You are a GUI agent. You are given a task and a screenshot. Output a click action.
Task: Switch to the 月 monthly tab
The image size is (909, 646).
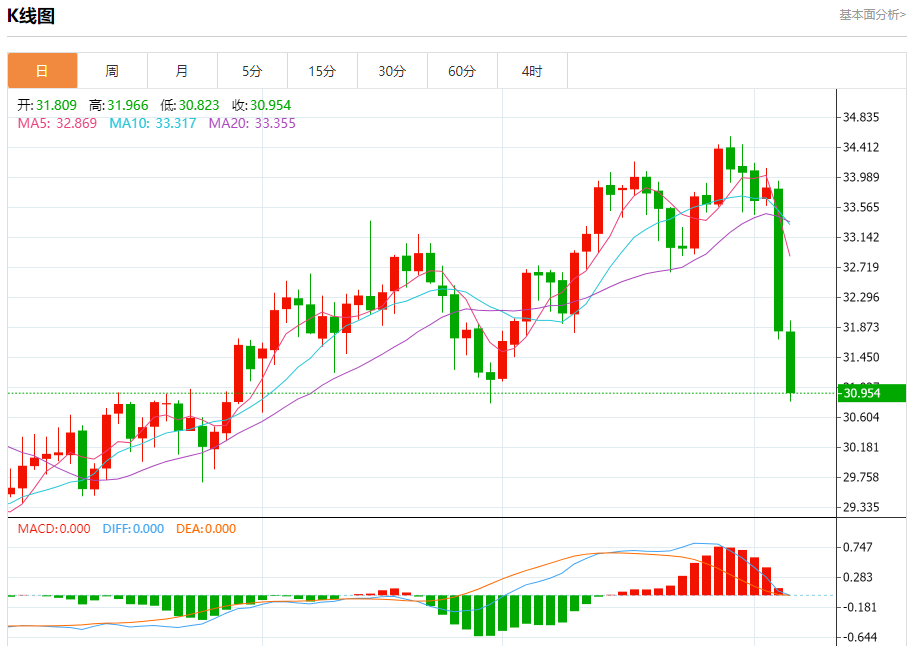click(182, 71)
